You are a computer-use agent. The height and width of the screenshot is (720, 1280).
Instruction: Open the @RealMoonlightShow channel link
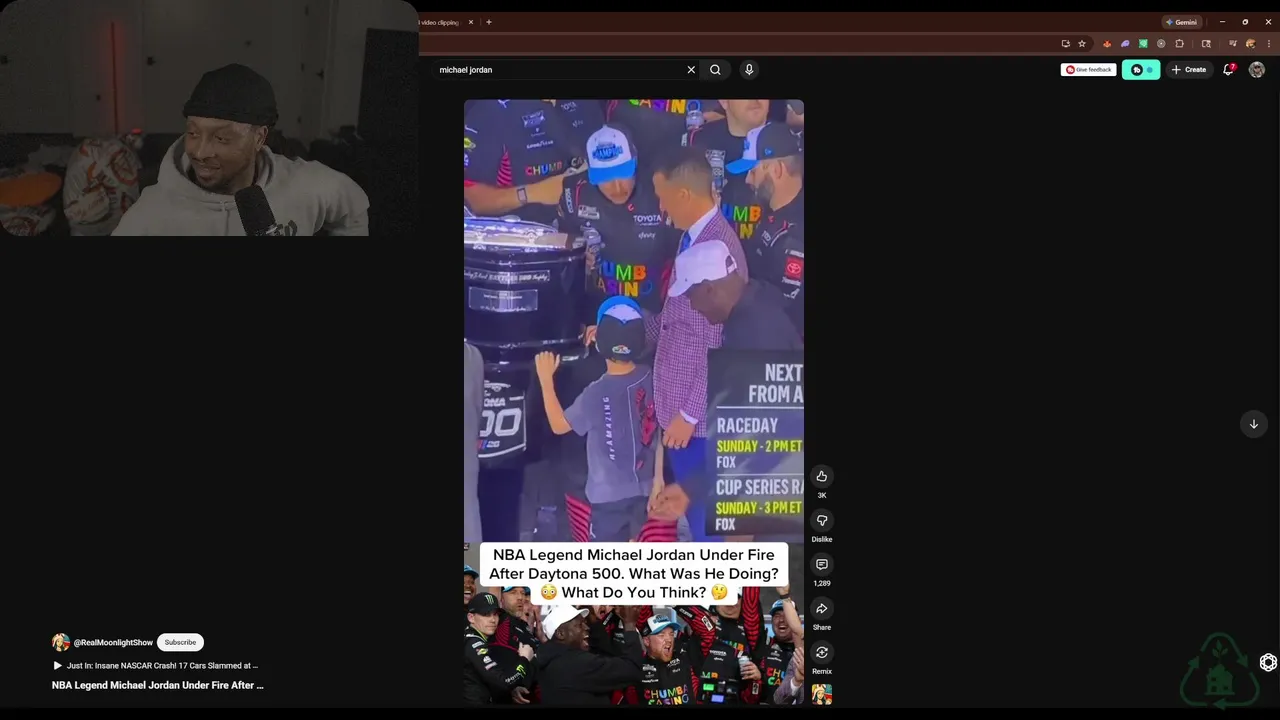(113, 642)
